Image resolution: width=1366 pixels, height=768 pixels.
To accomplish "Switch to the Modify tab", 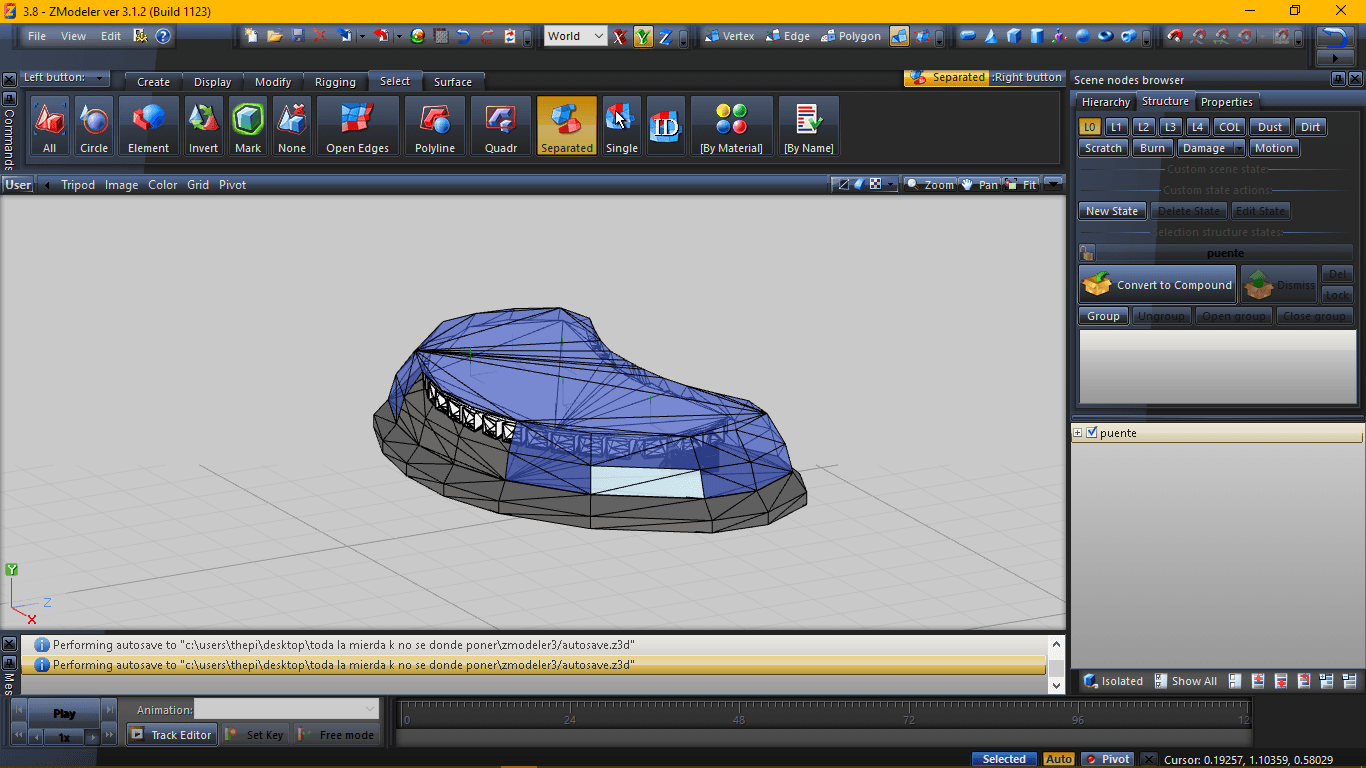I will [273, 82].
